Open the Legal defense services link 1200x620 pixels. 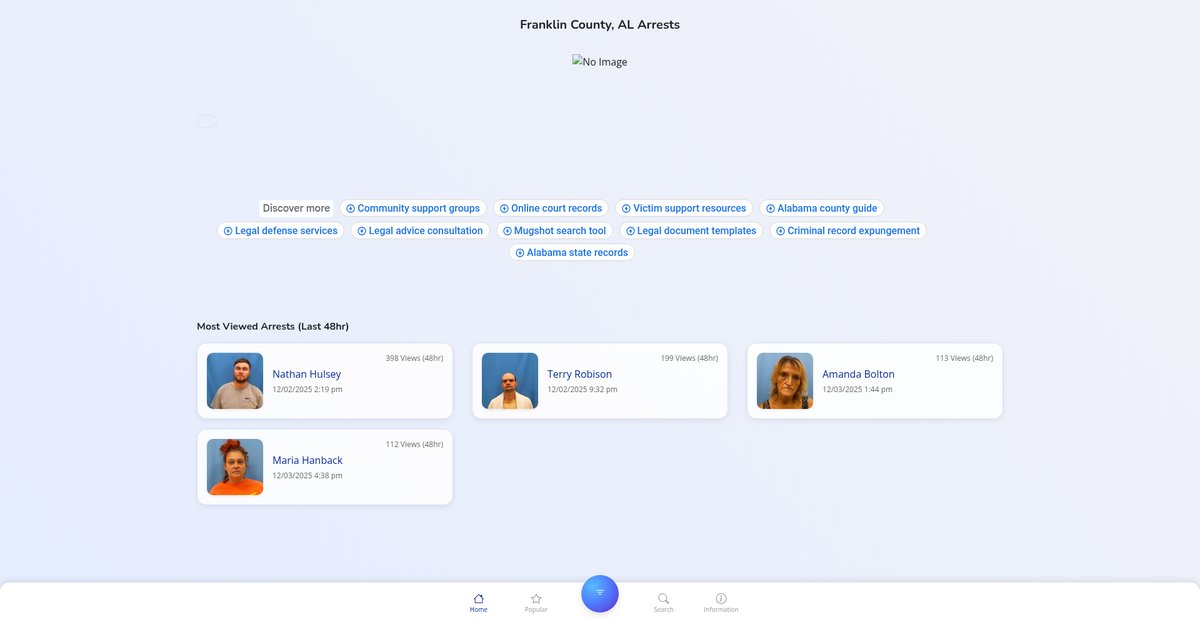[281, 230]
